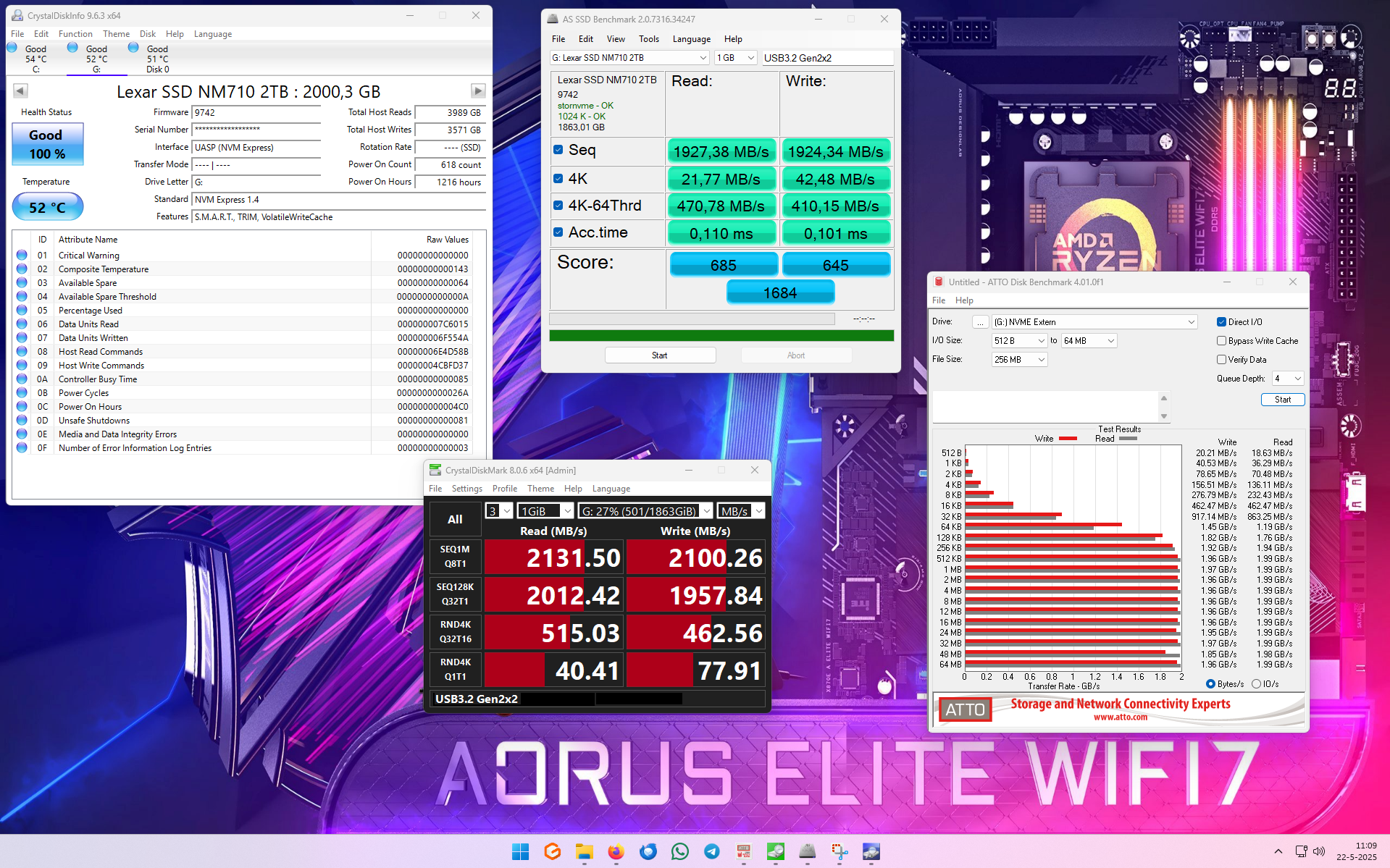Click the status orb next to Power Cycles

pos(22,393)
